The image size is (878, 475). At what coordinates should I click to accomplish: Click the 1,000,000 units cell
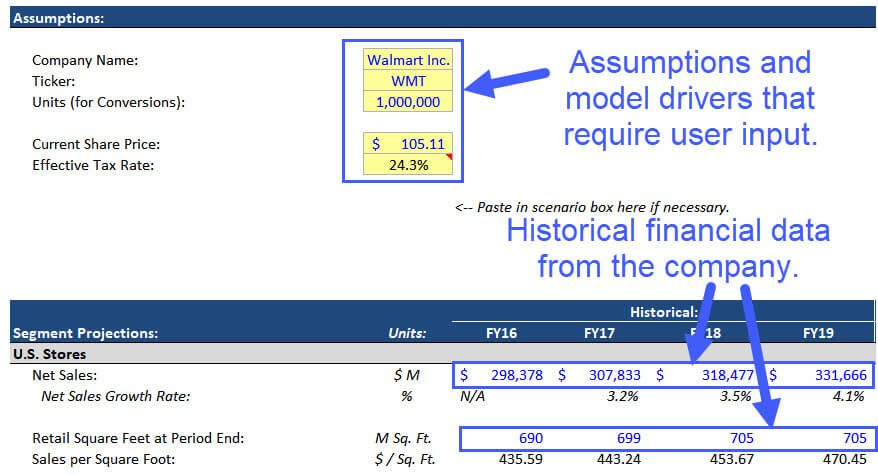(408, 102)
